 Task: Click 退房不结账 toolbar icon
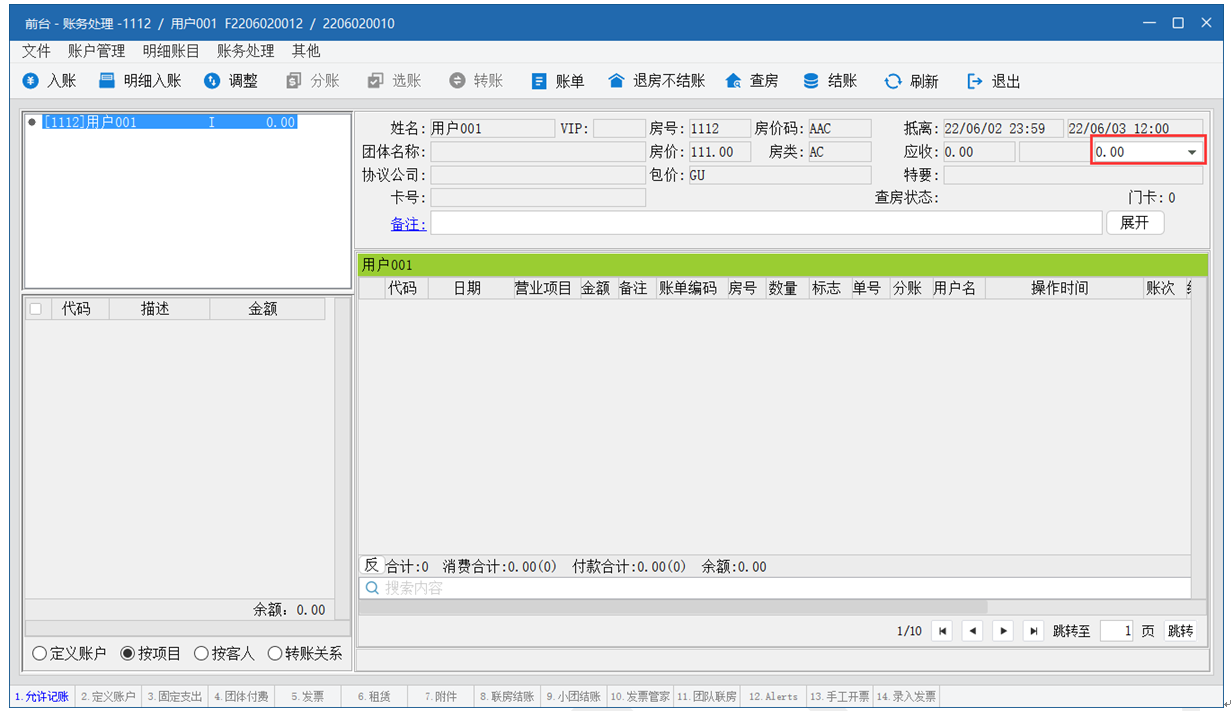click(x=616, y=81)
